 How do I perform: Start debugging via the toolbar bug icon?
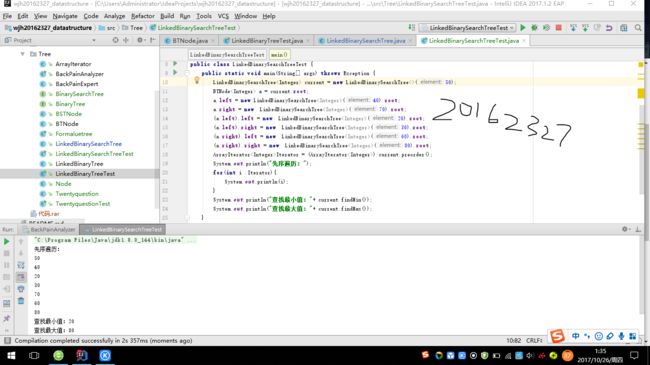(x=534, y=28)
